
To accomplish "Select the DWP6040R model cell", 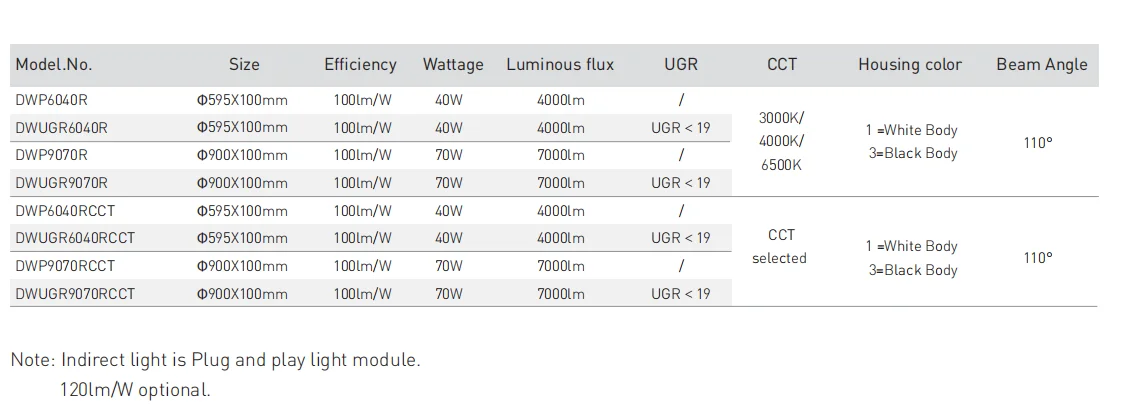I will coord(51,100).
